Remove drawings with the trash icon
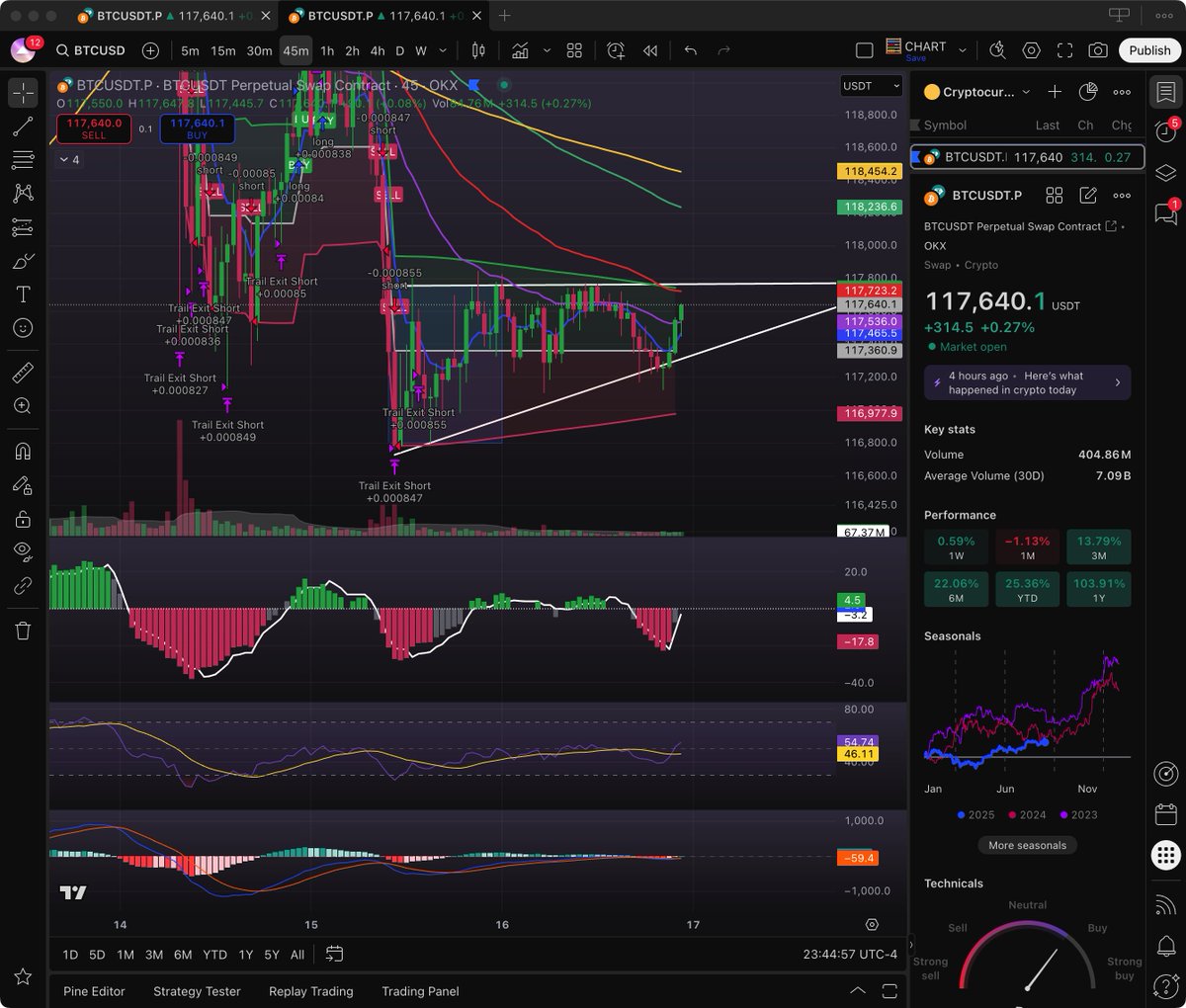1186x1008 pixels. coord(23,630)
